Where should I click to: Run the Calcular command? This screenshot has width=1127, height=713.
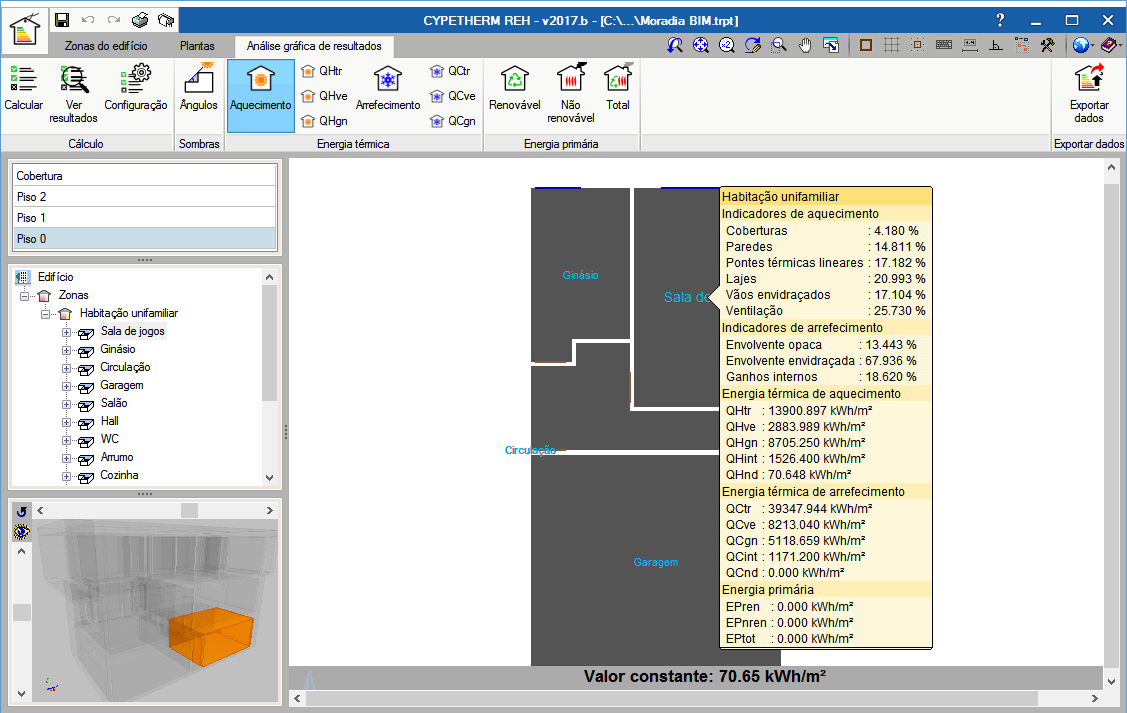[x=24, y=88]
